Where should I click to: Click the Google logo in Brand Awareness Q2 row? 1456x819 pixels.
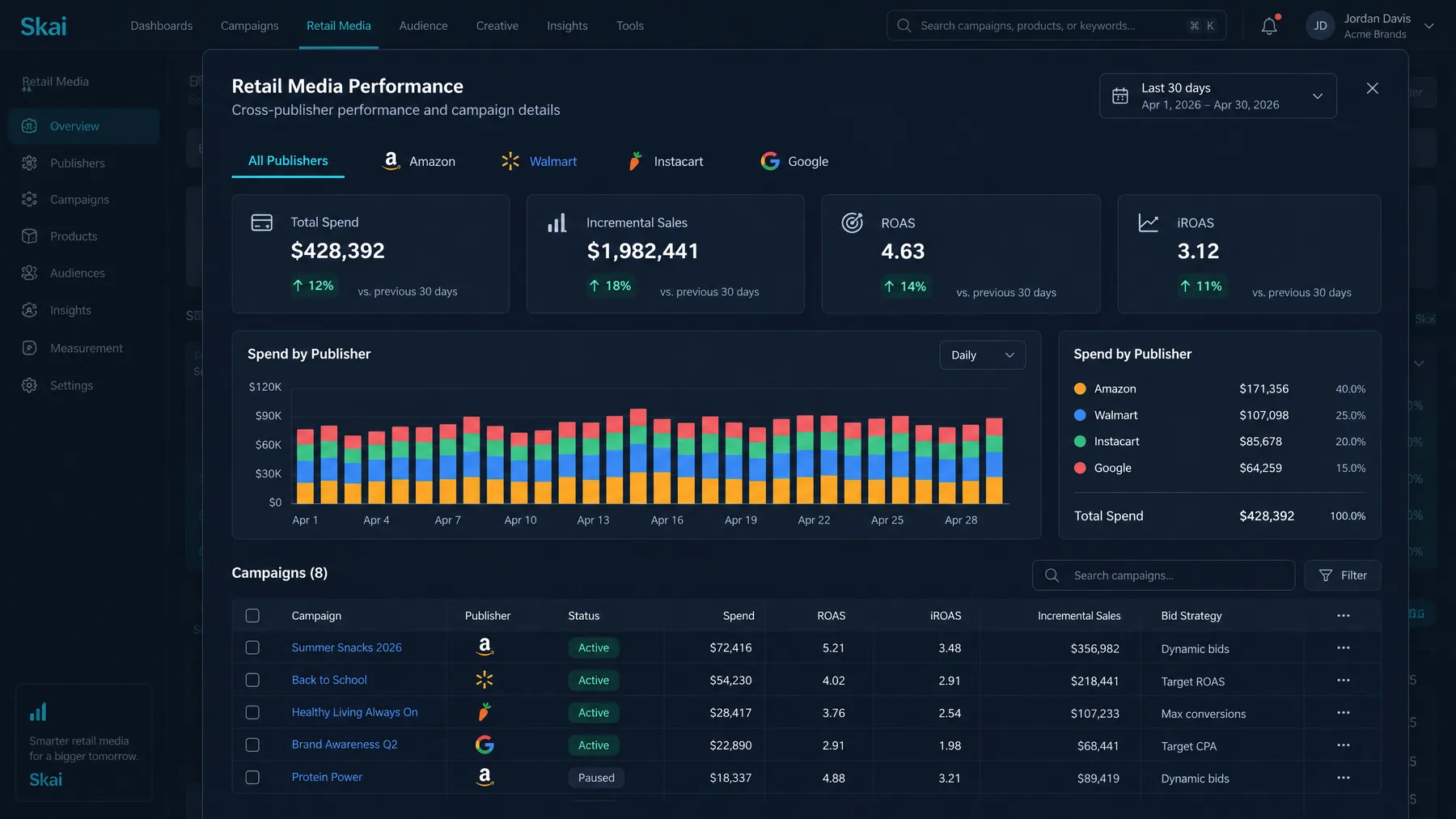click(485, 745)
